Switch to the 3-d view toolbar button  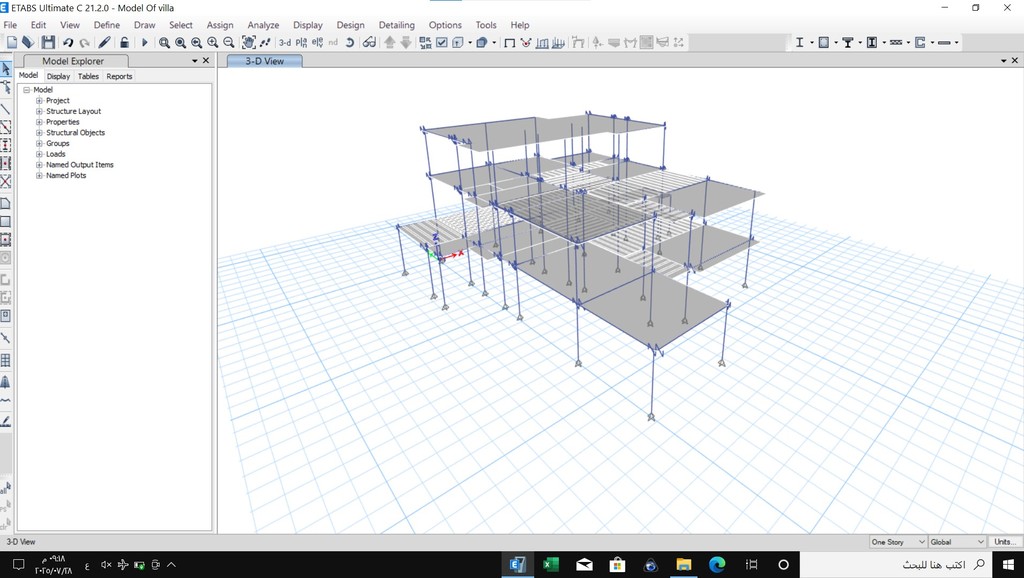(x=285, y=43)
